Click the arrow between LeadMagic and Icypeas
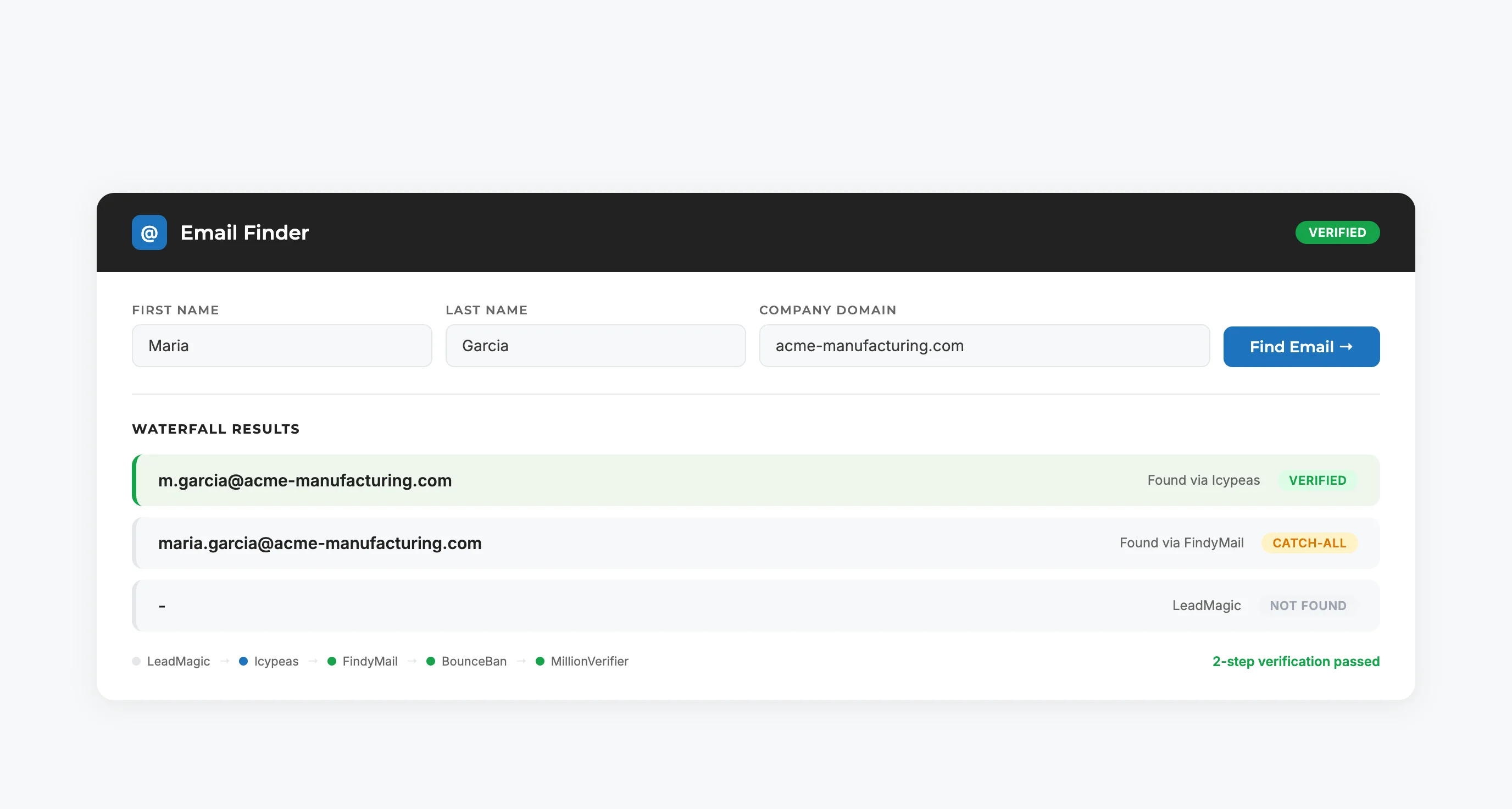This screenshot has height=809, width=1512. click(x=224, y=661)
